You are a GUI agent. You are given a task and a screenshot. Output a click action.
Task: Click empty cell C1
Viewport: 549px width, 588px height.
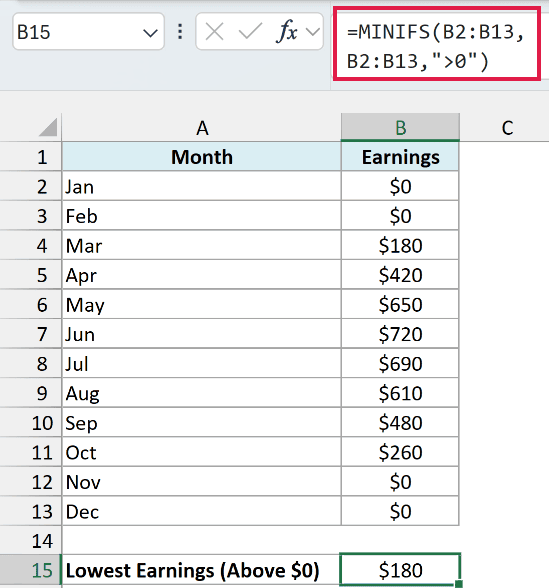click(x=504, y=157)
